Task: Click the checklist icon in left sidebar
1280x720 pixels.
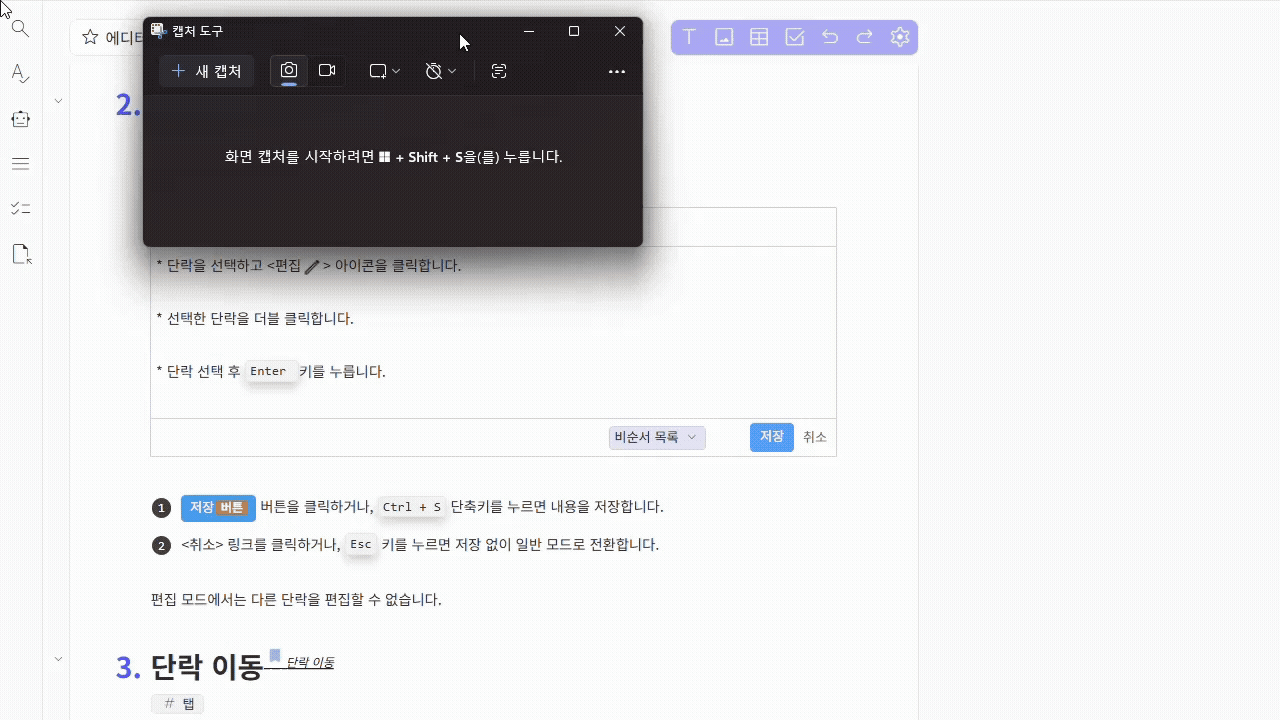Action: coord(20,208)
